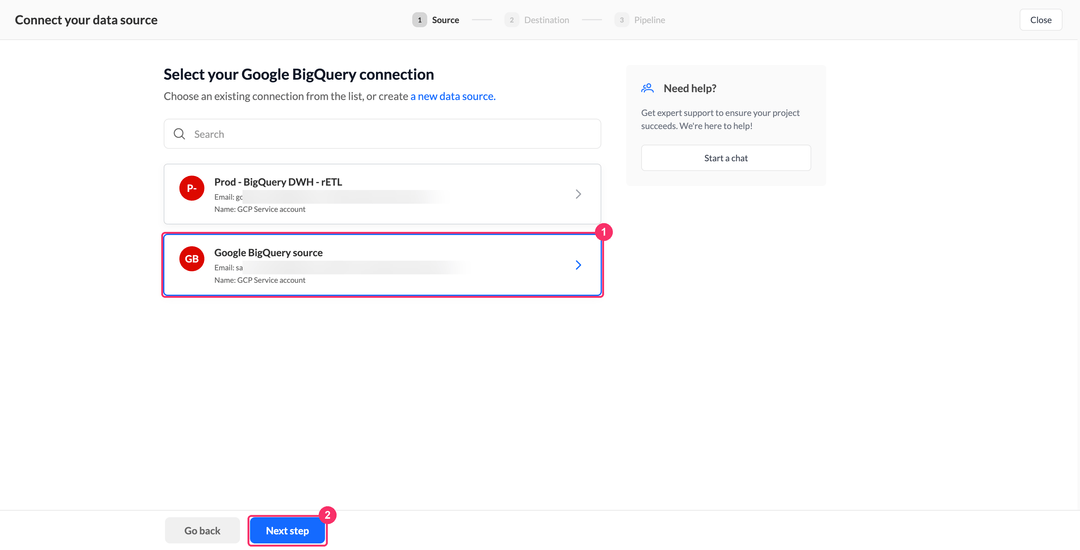Click the Start a chat button
The height and width of the screenshot is (550, 1080).
point(726,158)
